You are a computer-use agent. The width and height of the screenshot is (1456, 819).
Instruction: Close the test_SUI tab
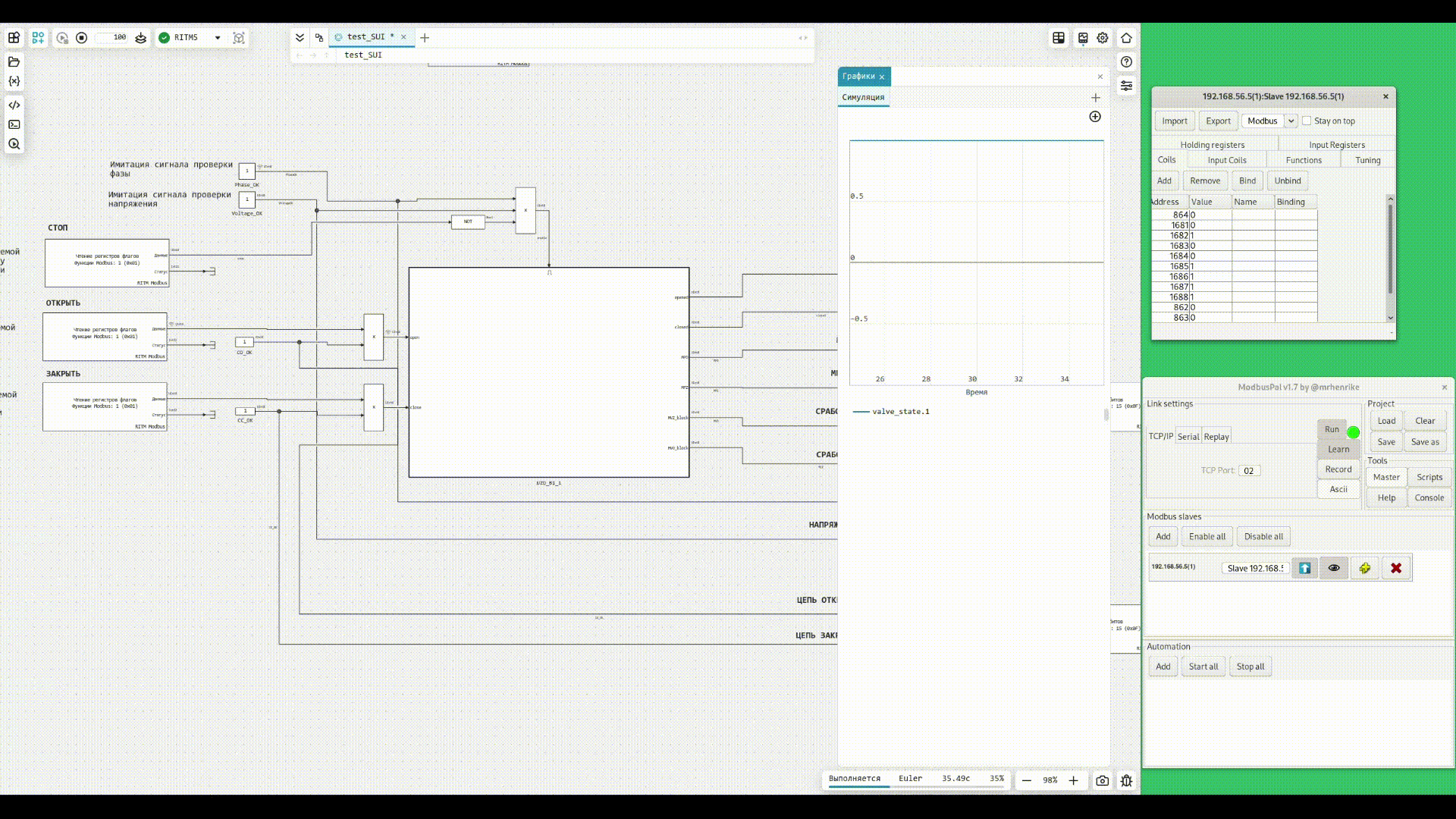point(403,36)
